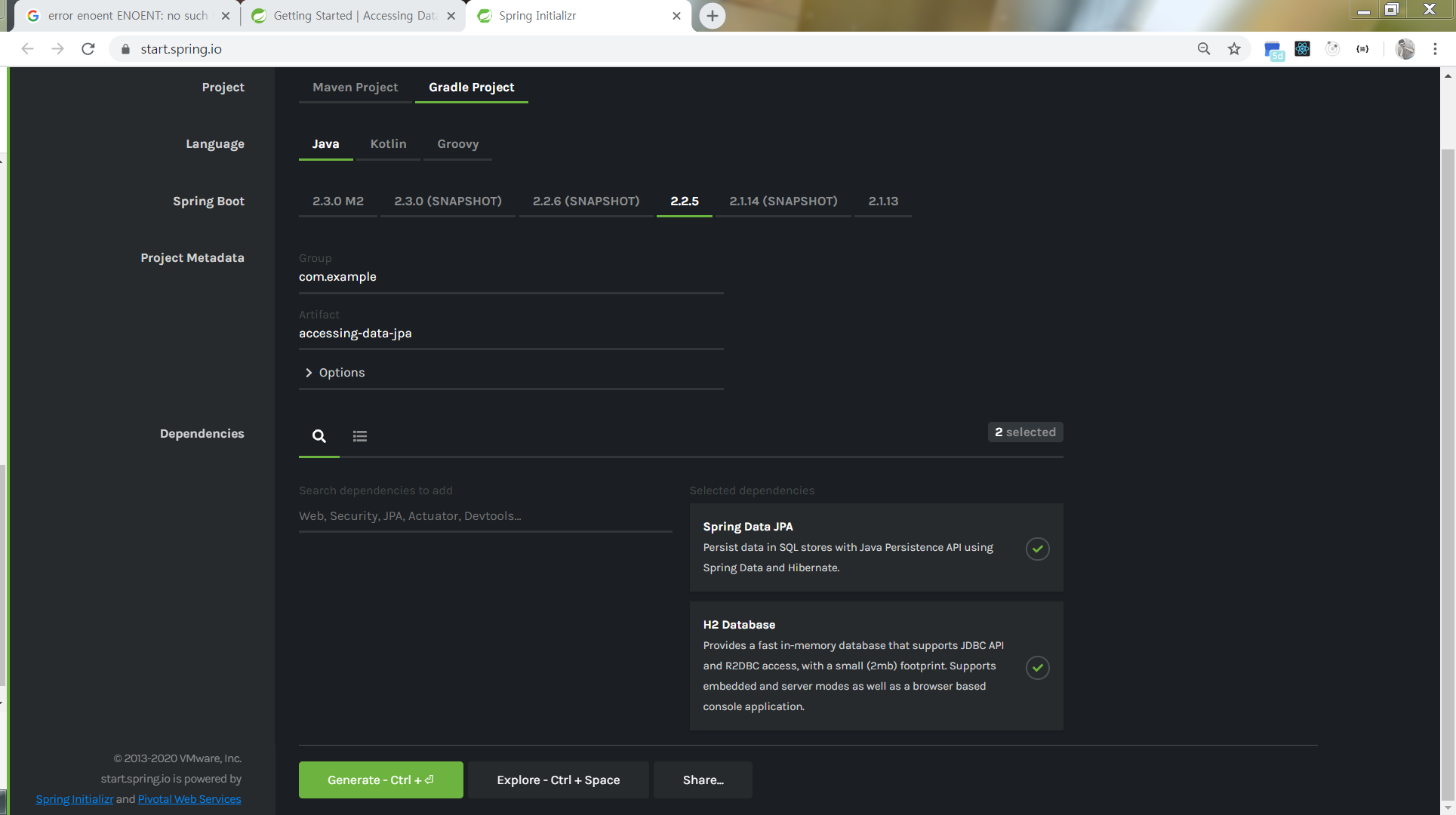The image size is (1456, 815).
Task: Deselect the H2 Database checkmark
Action: (1037, 667)
